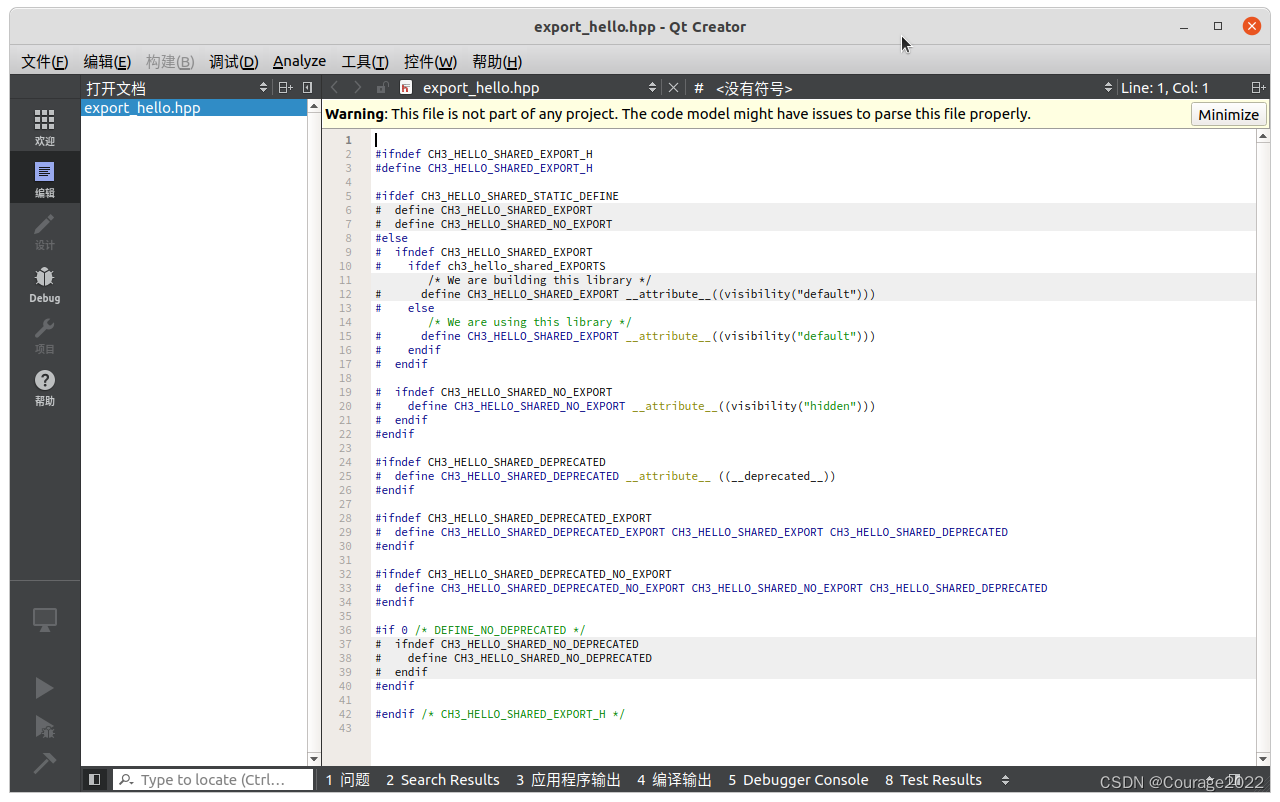Close the export_hello.hpp document
1280x802 pixels.
673,88
